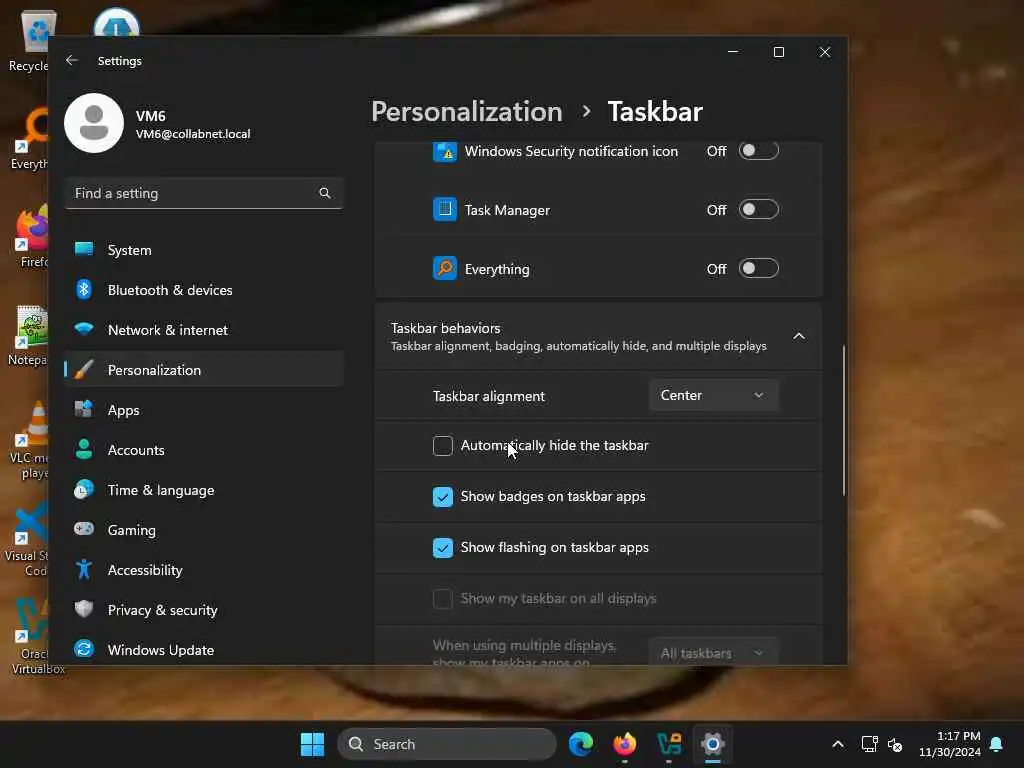Viewport: 1024px width, 768px height.
Task: Toggle Windows Security notification icon switch
Action: point(758,150)
